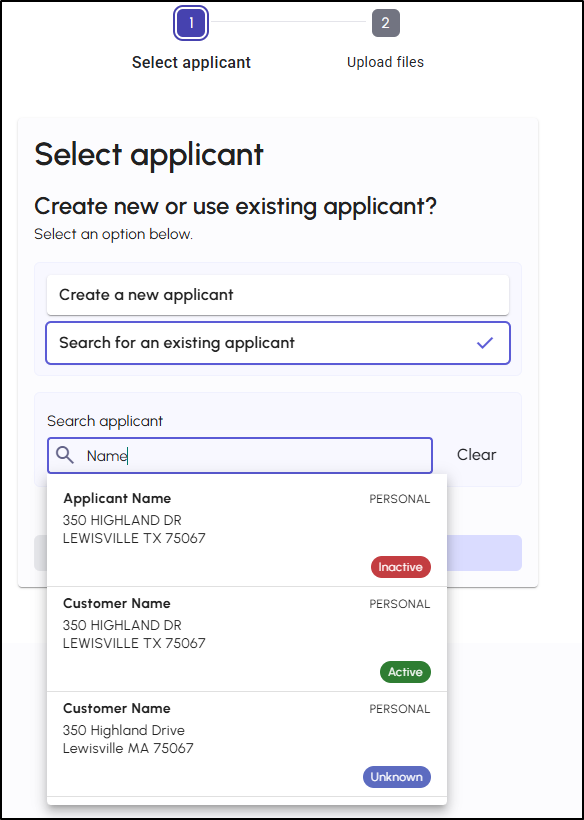This screenshot has height=820, width=584.
Task: Click the checkmark on Search for existing applicant
Action: [x=485, y=343]
